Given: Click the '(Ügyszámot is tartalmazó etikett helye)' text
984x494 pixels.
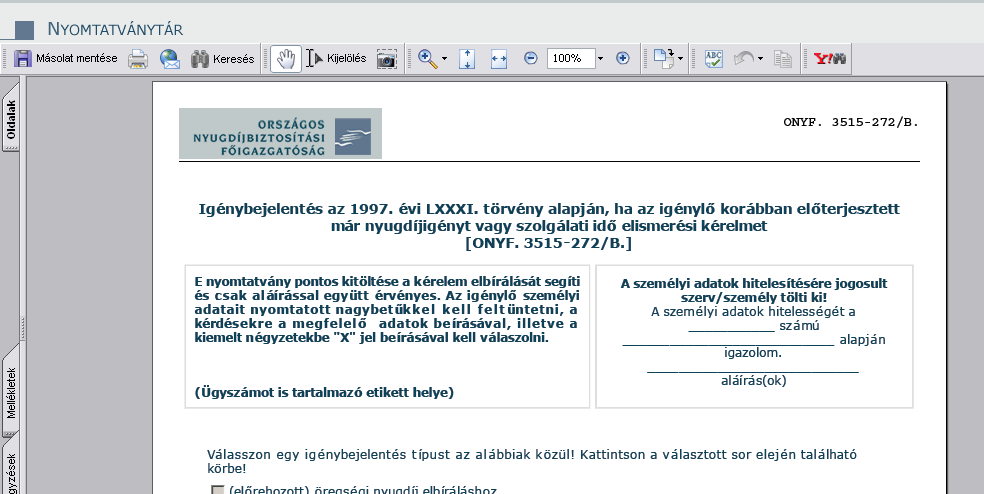Looking at the screenshot, I should click(324, 392).
